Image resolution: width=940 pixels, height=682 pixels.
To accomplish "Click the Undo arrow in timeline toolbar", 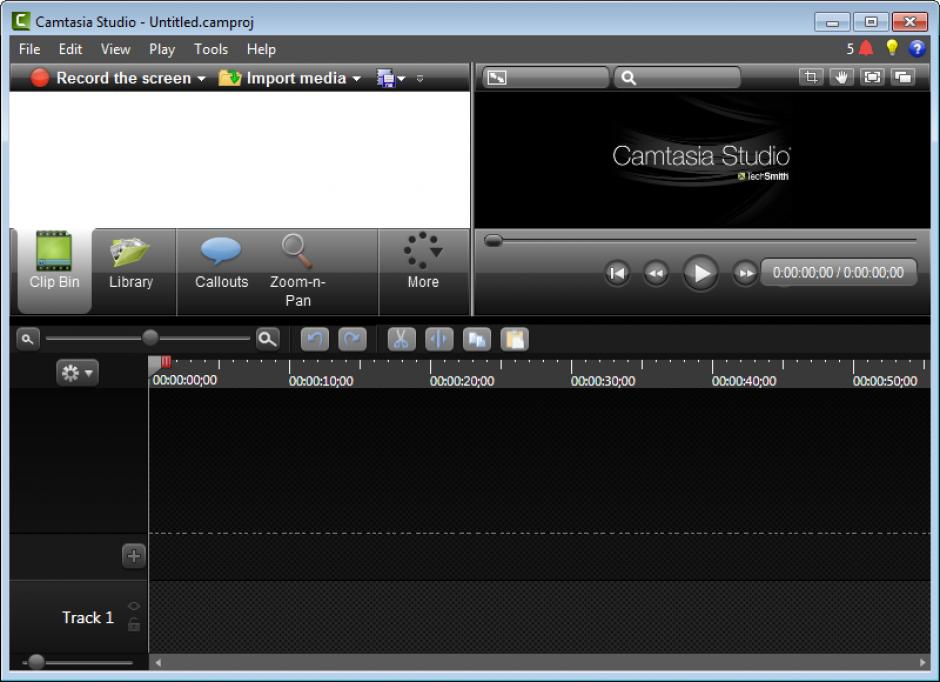I will [x=315, y=339].
